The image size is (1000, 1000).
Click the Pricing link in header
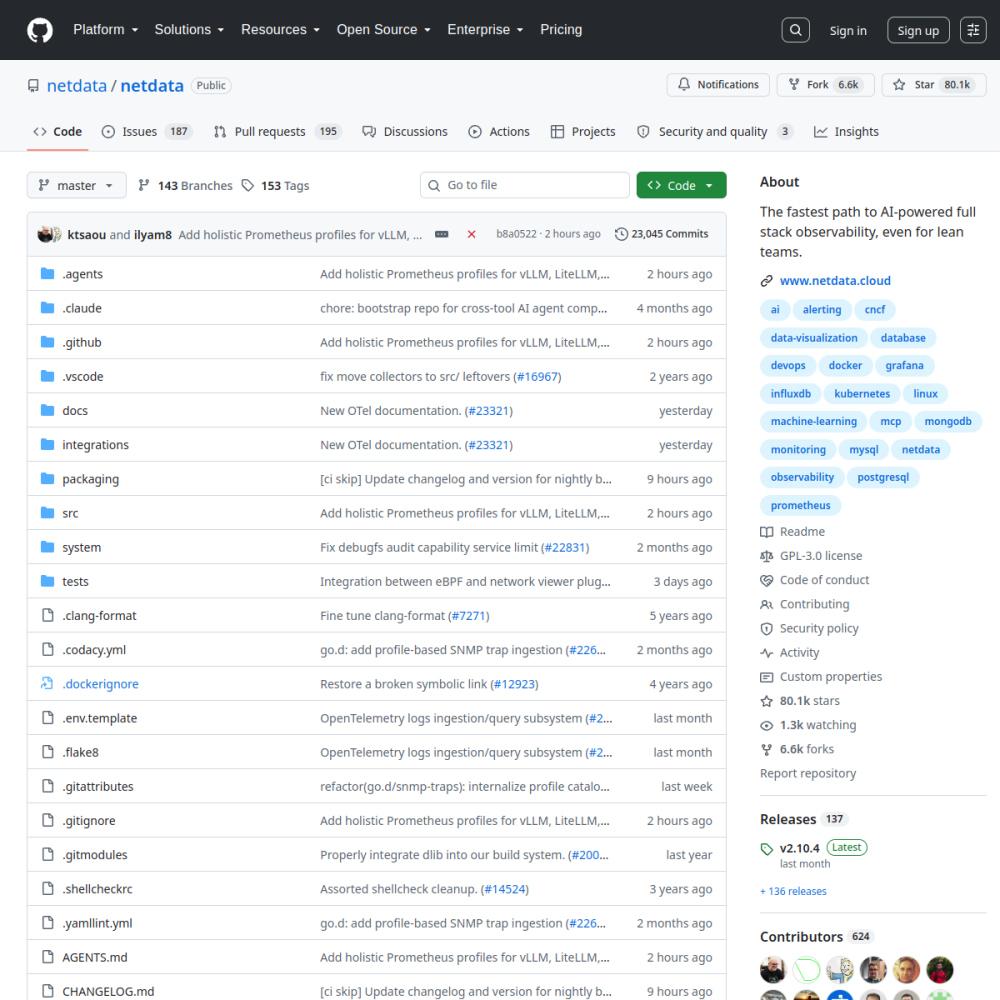[x=561, y=30]
